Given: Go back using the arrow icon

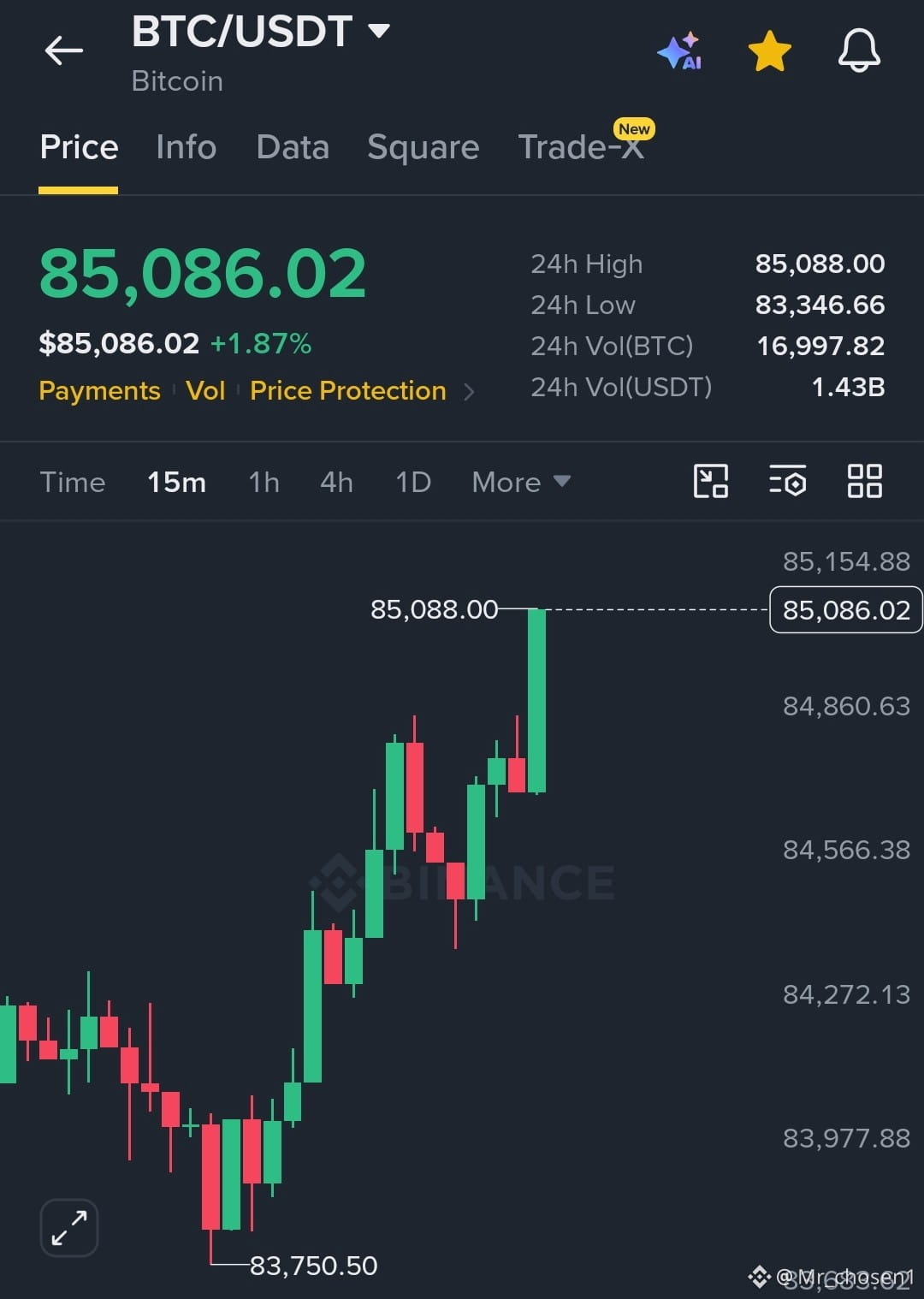Looking at the screenshot, I should pyautogui.click(x=64, y=51).
